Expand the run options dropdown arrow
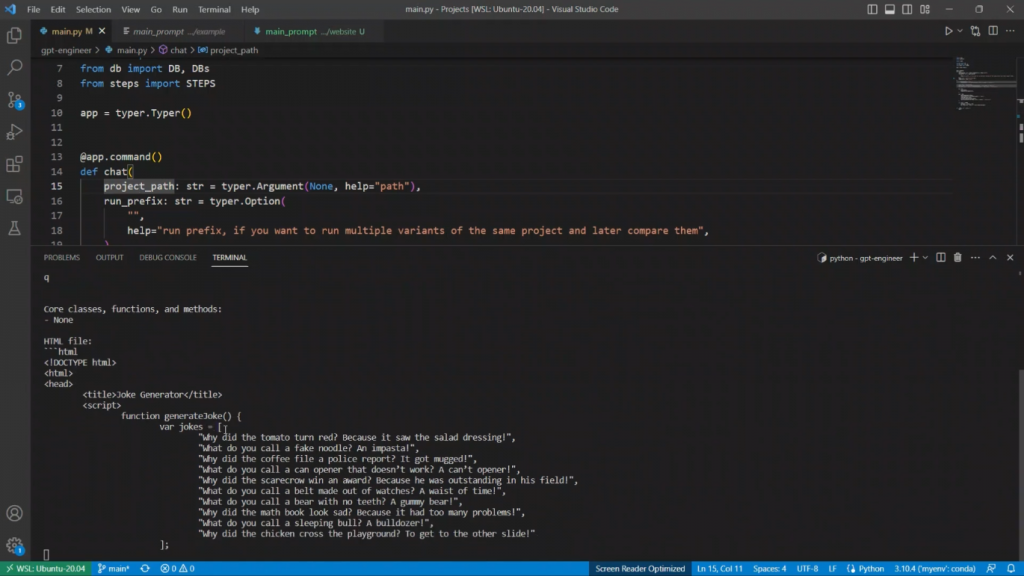 click(962, 32)
